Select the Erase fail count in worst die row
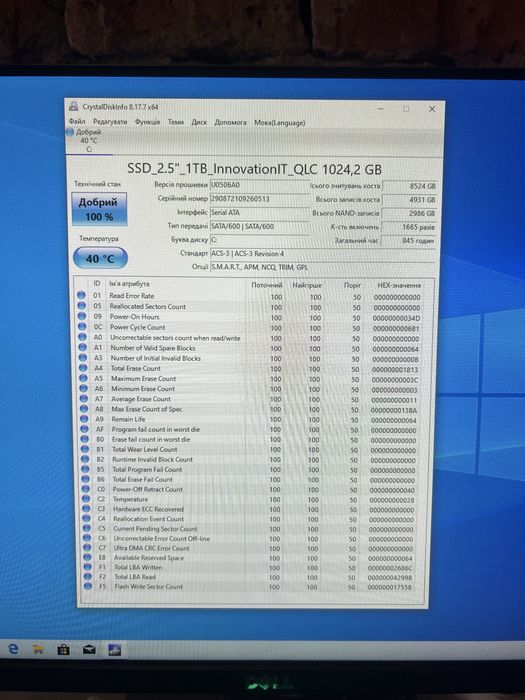Screen dimensions: 525x700 click(x=251, y=439)
